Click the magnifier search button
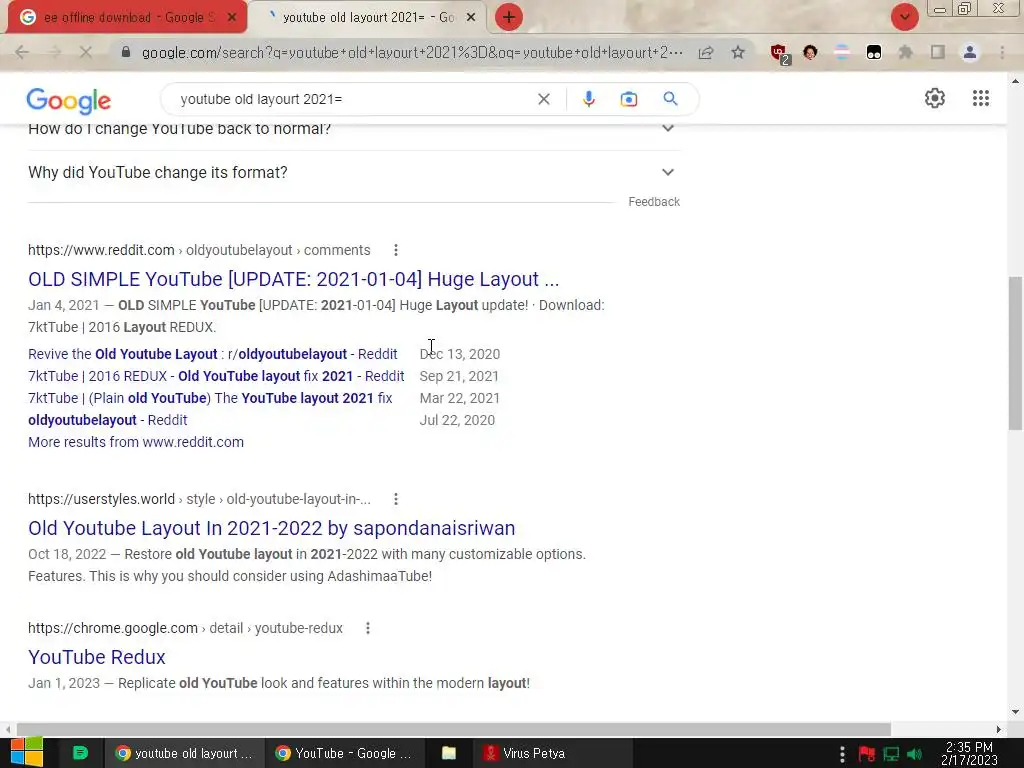Screen dimensions: 1024x768 click(x=671, y=99)
